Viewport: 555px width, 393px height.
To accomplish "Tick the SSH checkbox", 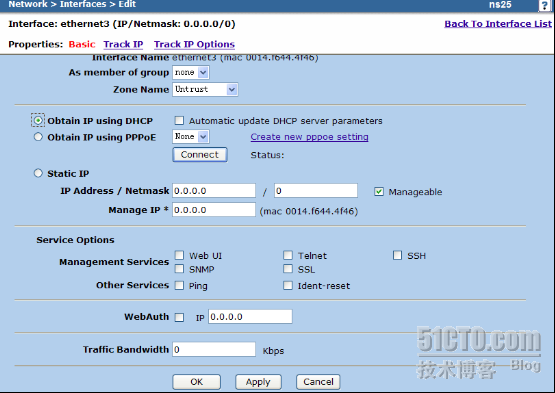I will (397, 255).
